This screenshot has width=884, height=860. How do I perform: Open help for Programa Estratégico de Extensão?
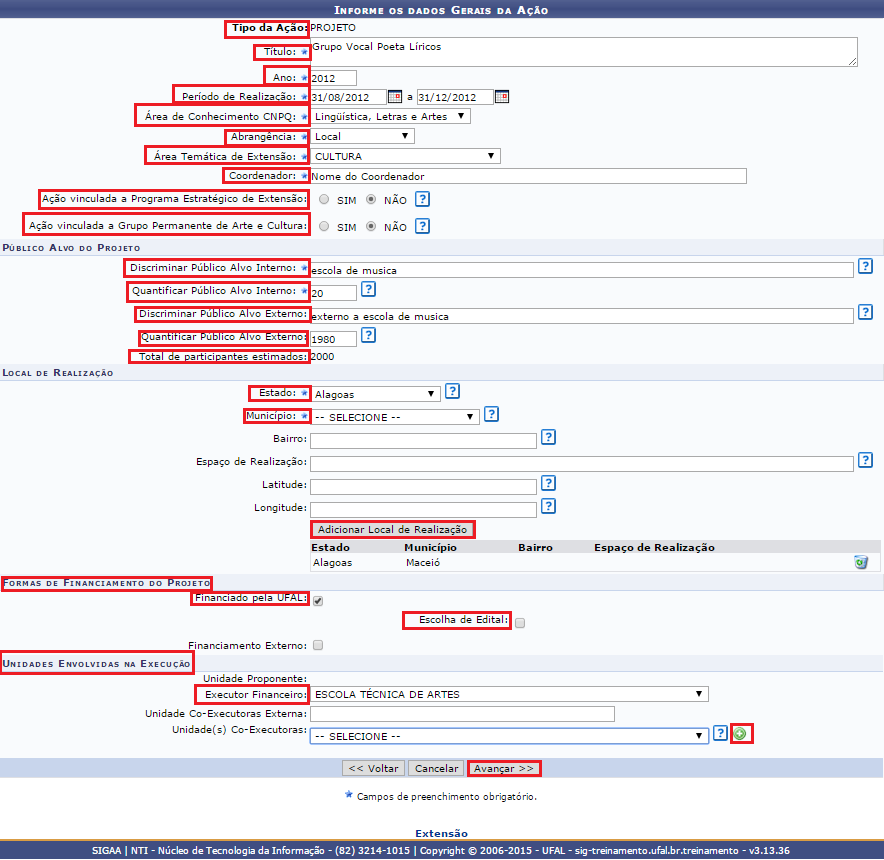pyautogui.click(x=423, y=199)
